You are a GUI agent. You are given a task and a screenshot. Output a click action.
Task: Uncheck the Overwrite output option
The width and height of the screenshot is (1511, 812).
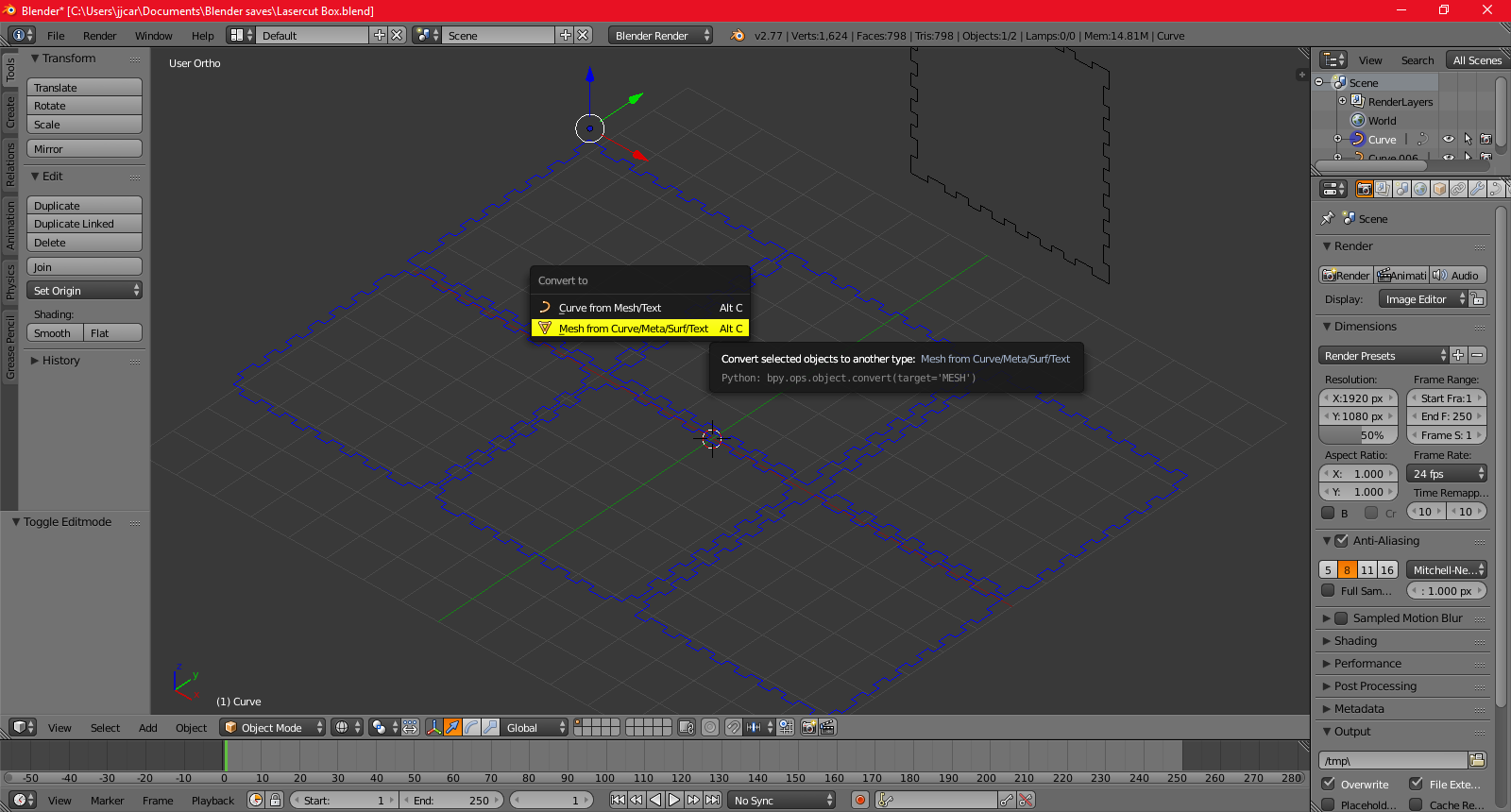[1328, 784]
